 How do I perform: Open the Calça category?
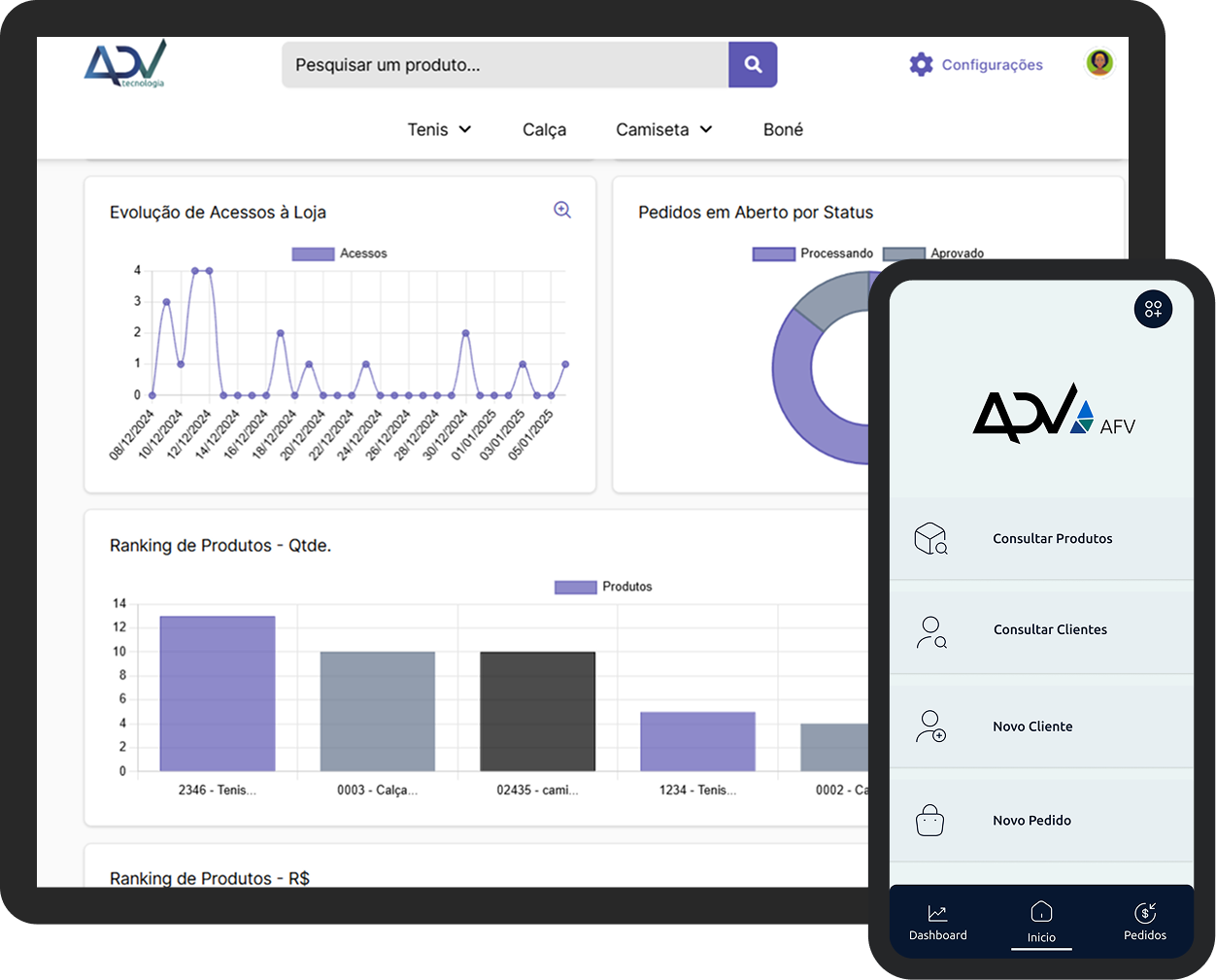(x=544, y=129)
